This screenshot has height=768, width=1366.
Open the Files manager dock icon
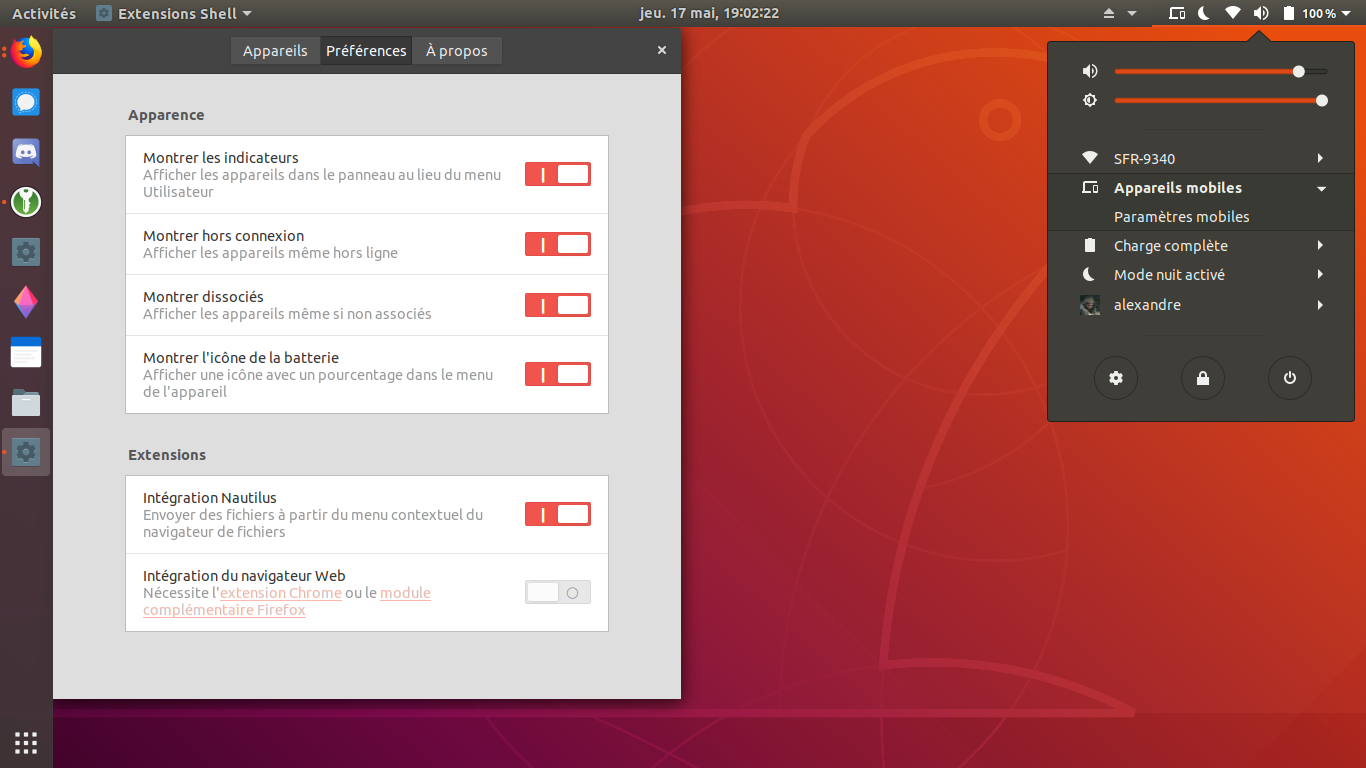27,402
